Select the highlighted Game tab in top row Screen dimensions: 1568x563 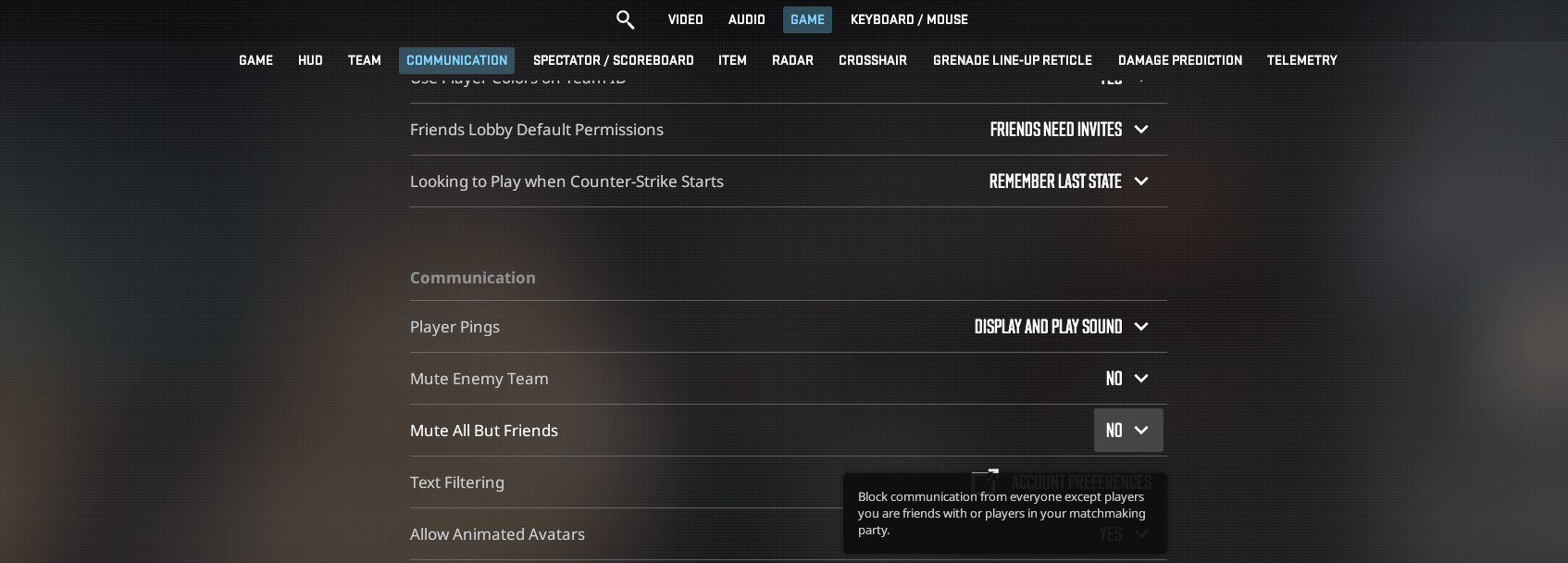click(x=807, y=19)
